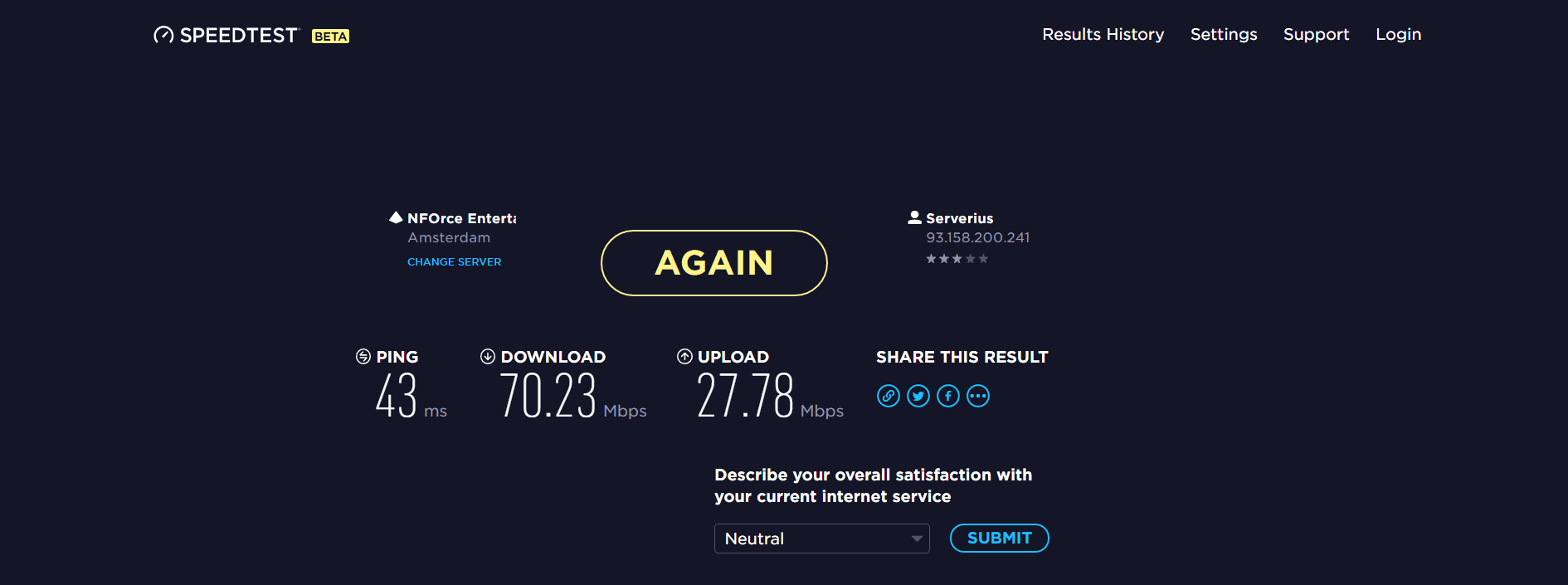The width and height of the screenshot is (1568, 585).
Task: Go to Login
Action: coord(1398,35)
